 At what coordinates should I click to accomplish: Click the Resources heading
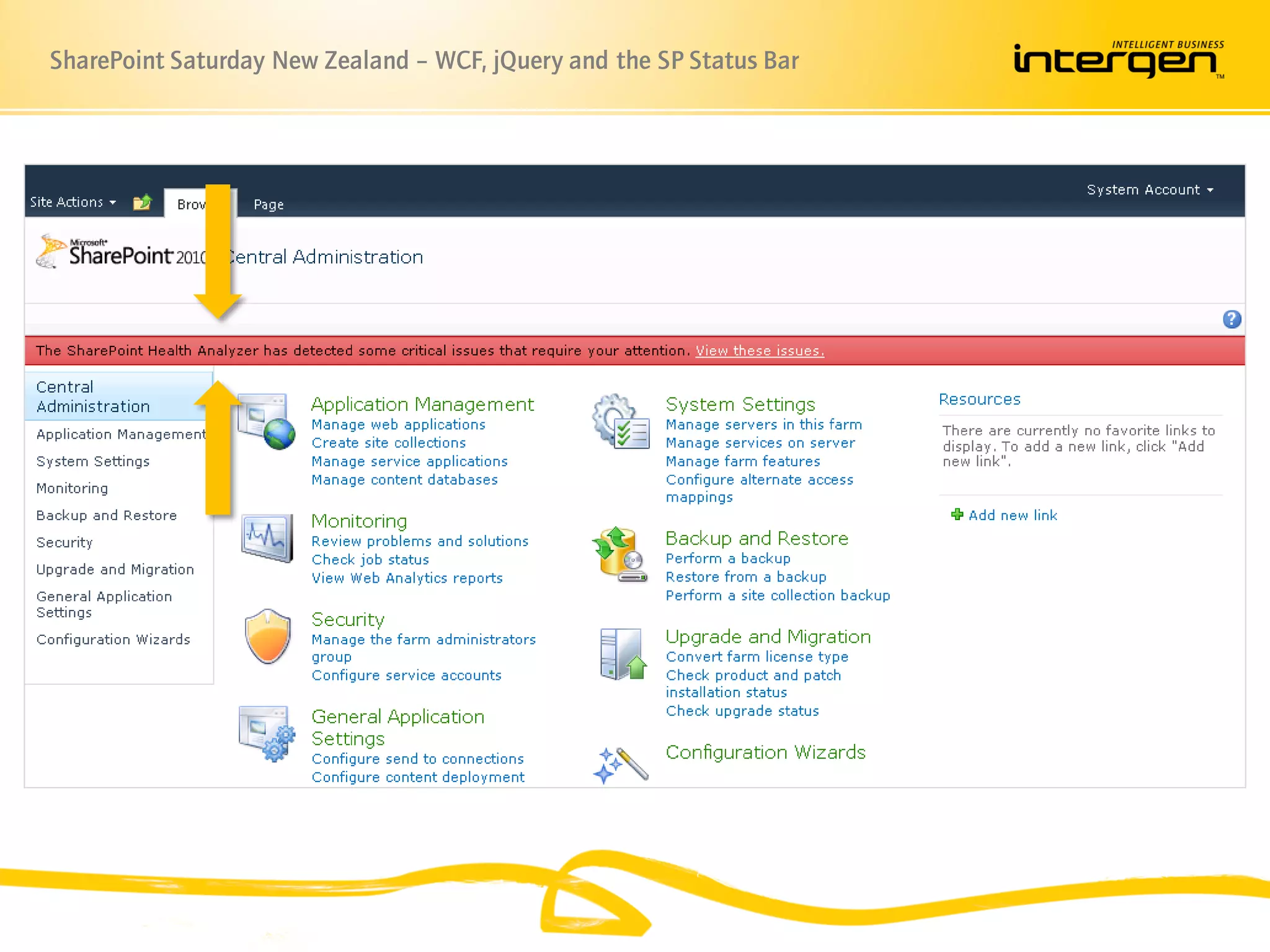[x=980, y=400]
